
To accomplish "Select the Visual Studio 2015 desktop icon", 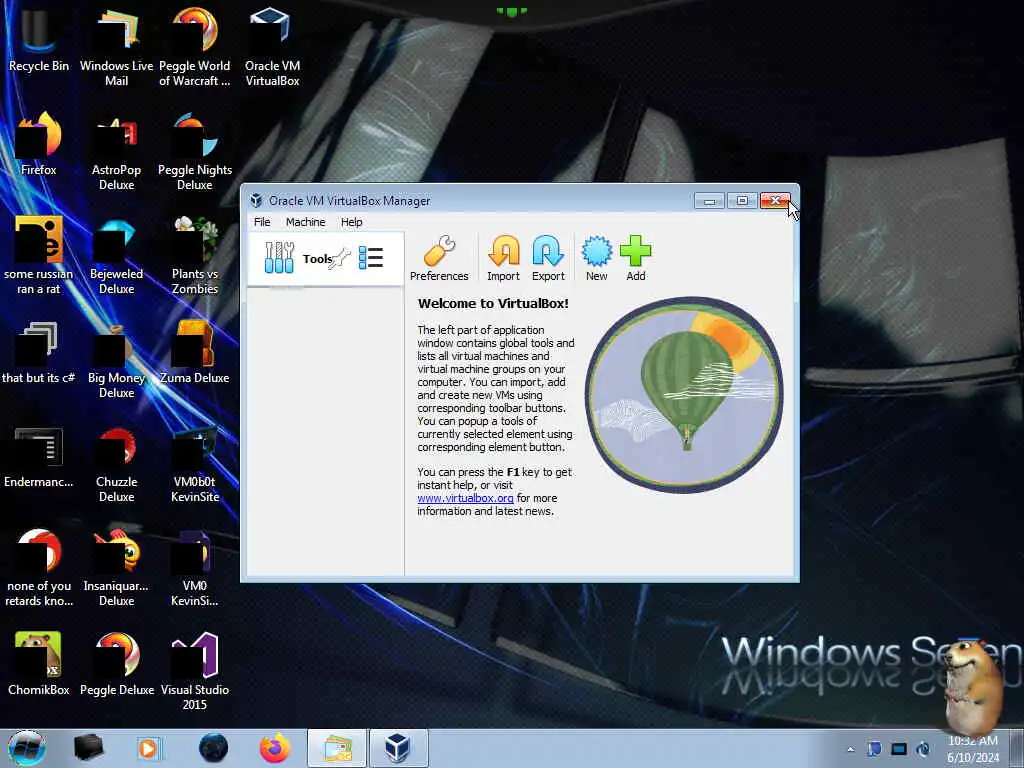I will 195,671.
